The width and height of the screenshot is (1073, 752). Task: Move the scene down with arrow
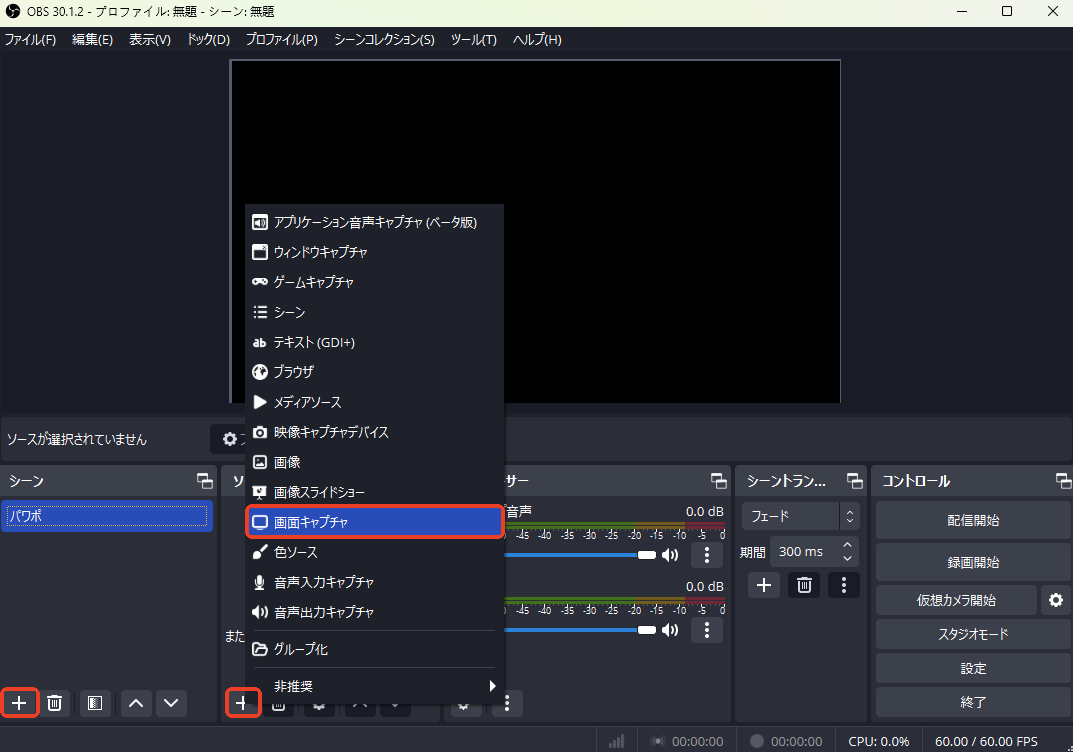pos(172,703)
